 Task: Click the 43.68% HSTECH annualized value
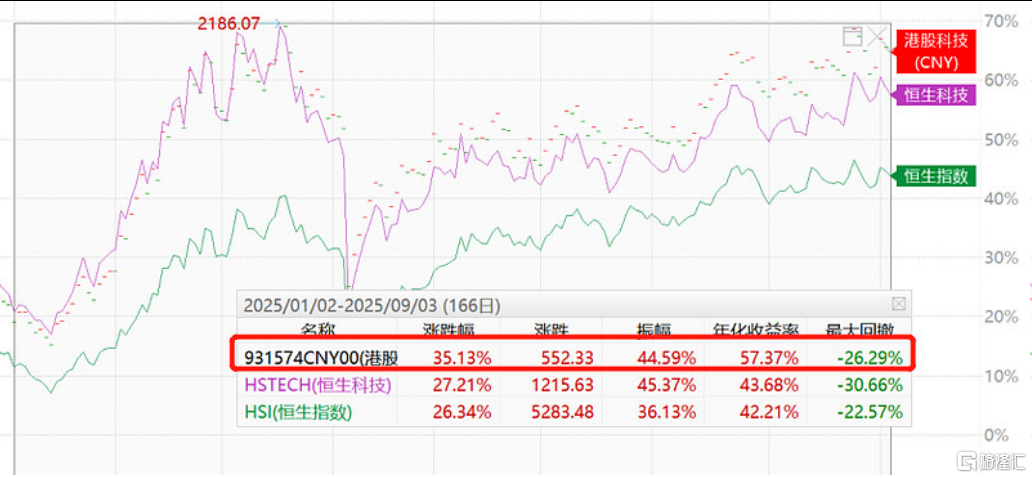769,385
